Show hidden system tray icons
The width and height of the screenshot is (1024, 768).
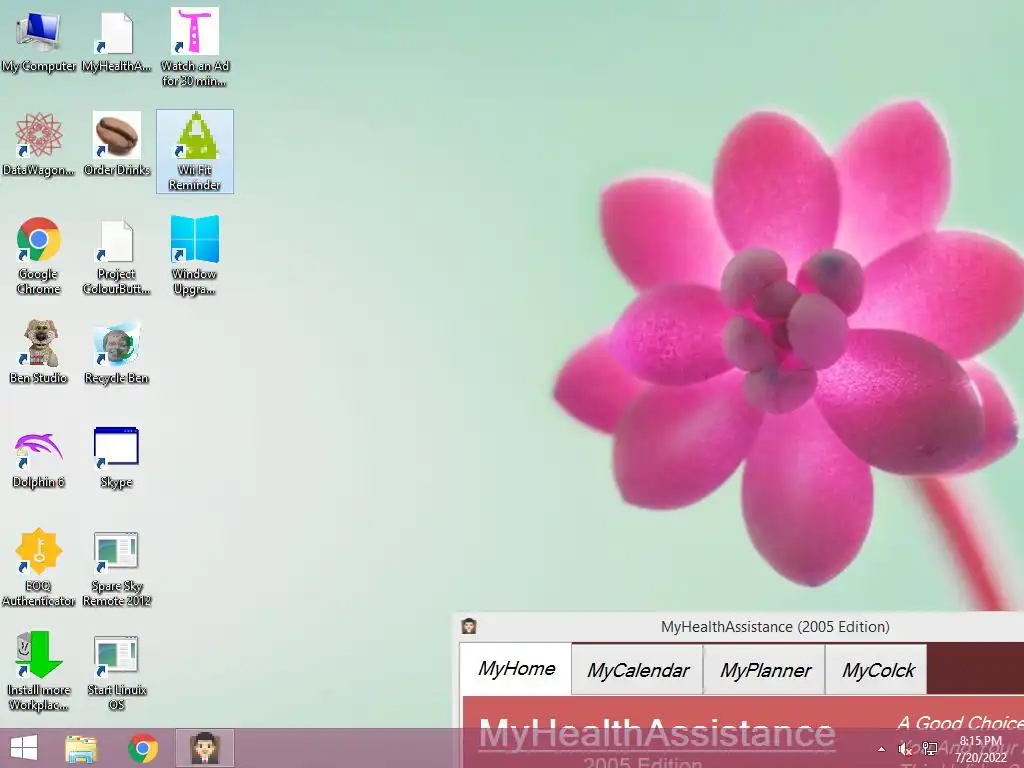tap(882, 749)
